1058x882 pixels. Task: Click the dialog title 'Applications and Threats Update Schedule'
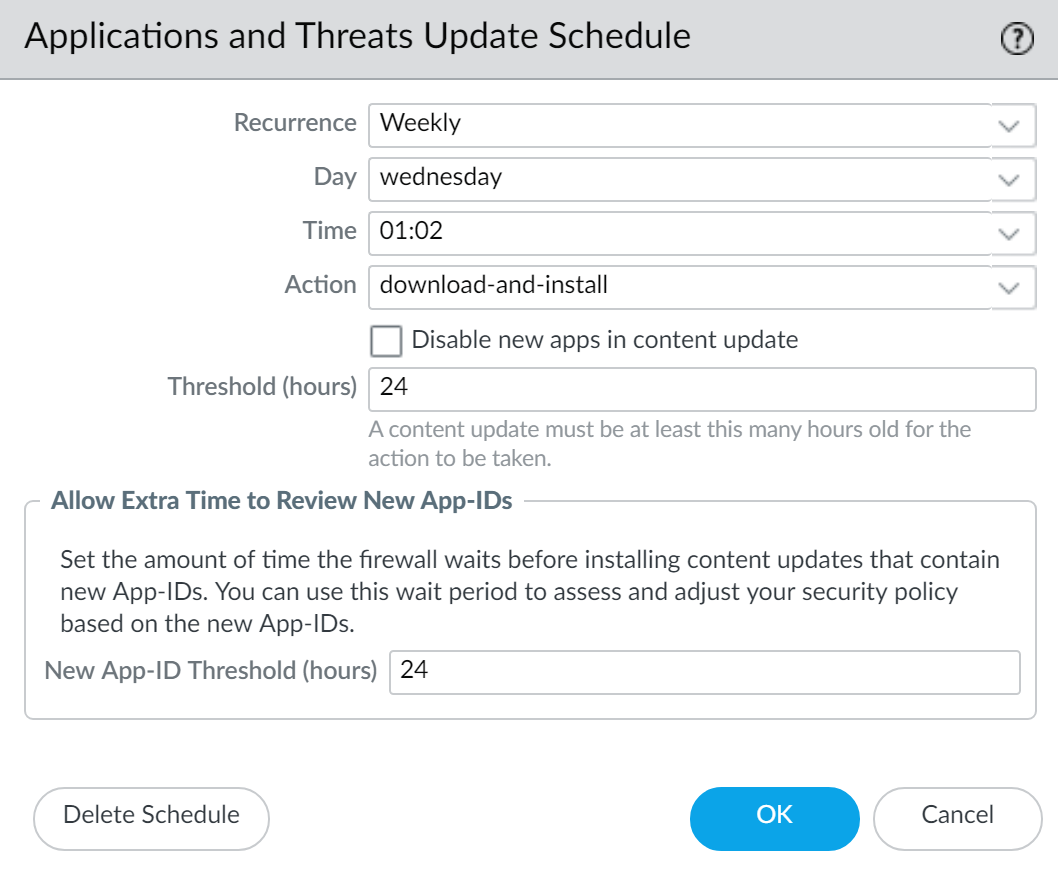tap(357, 37)
